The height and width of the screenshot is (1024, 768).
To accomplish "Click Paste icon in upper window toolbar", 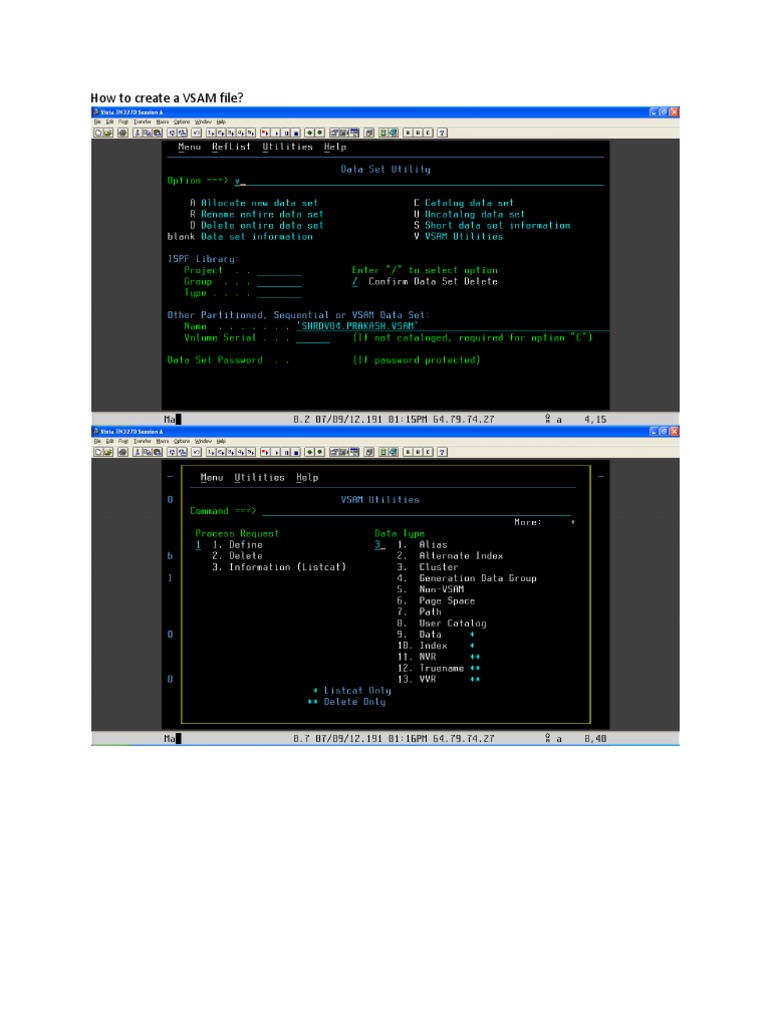I will (x=157, y=133).
